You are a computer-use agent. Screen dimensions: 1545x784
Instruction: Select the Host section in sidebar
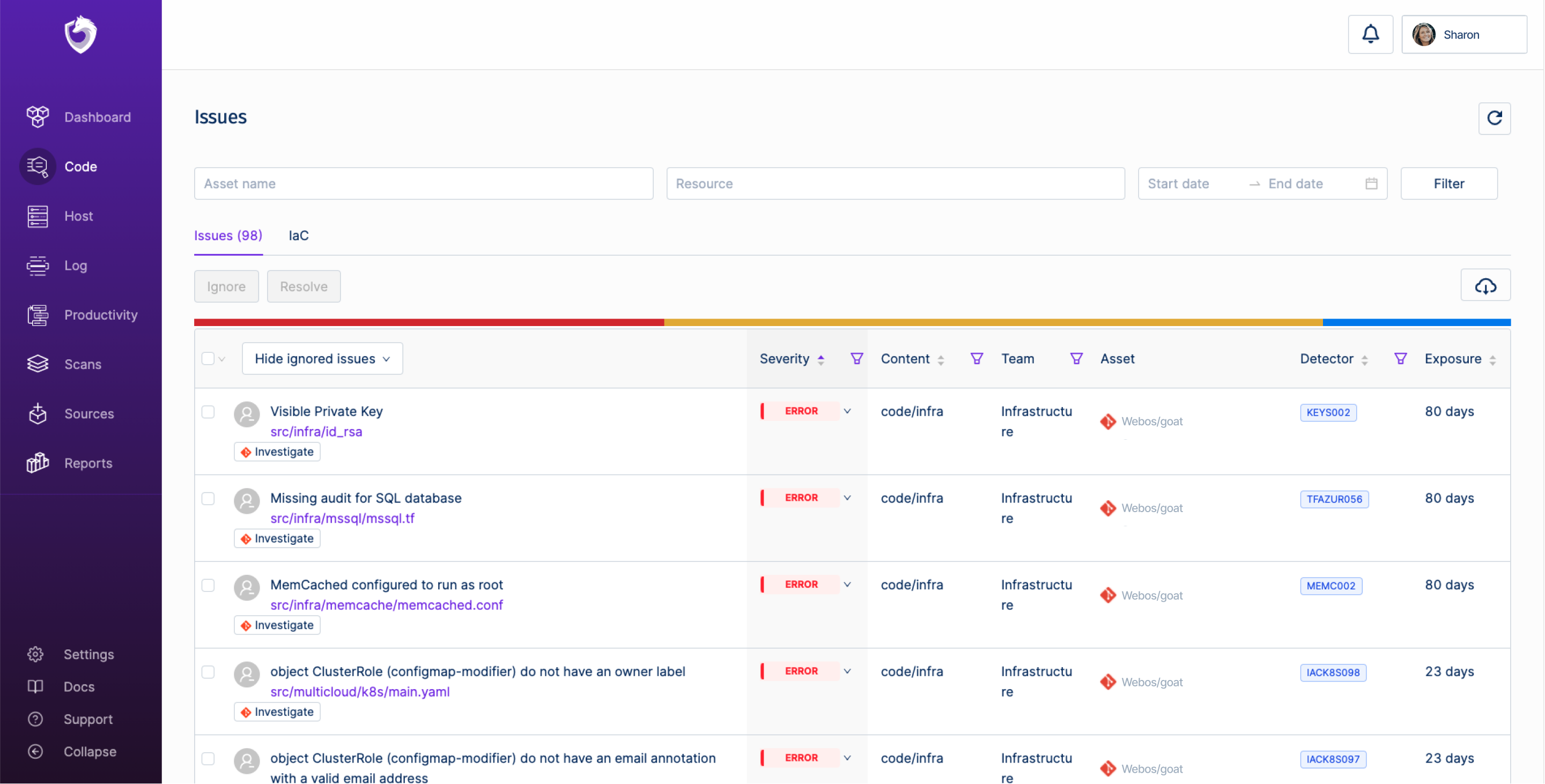point(79,216)
